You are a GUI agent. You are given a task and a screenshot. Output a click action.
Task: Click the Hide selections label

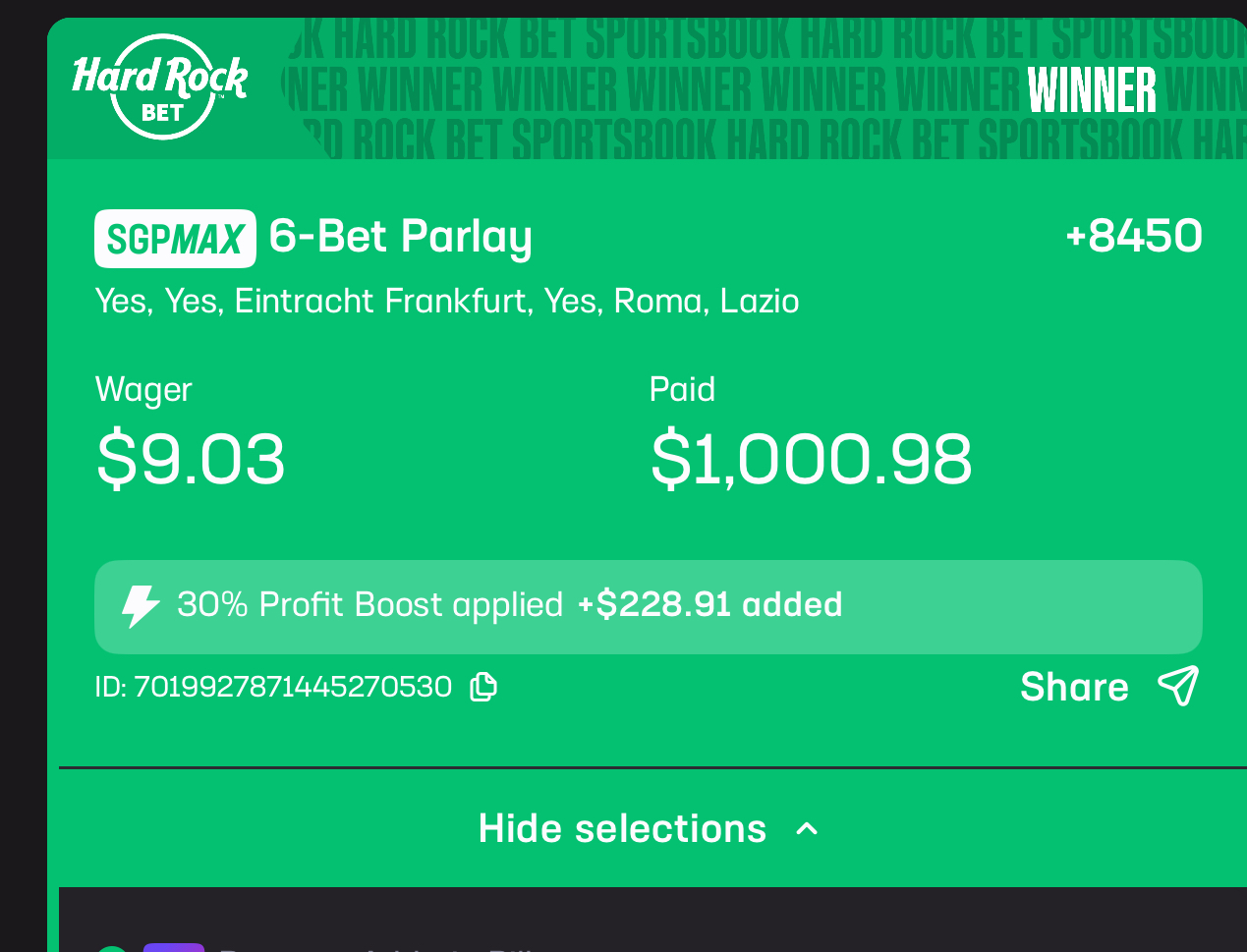tap(622, 829)
